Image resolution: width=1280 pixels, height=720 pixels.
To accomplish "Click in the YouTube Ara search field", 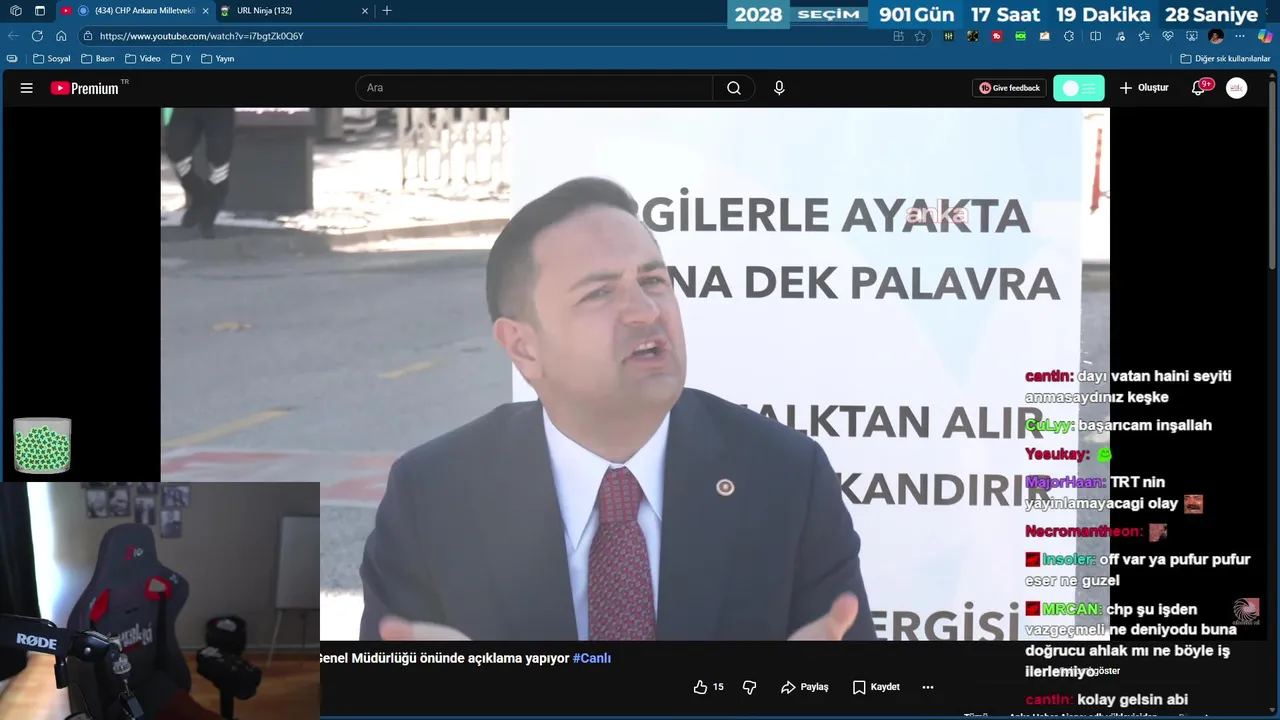I will [534, 88].
